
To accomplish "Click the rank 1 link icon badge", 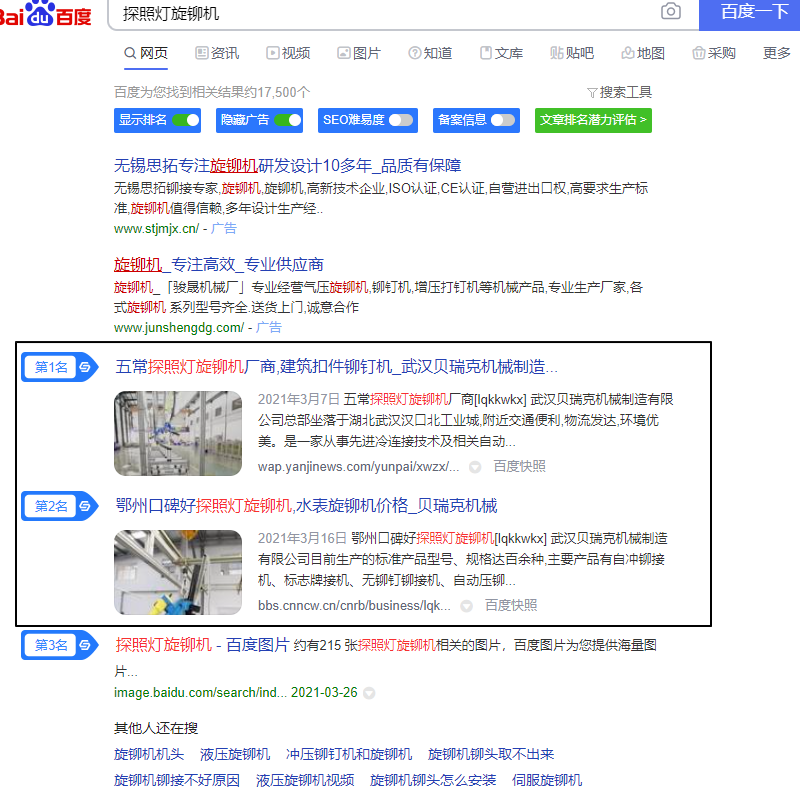I will [x=85, y=367].
